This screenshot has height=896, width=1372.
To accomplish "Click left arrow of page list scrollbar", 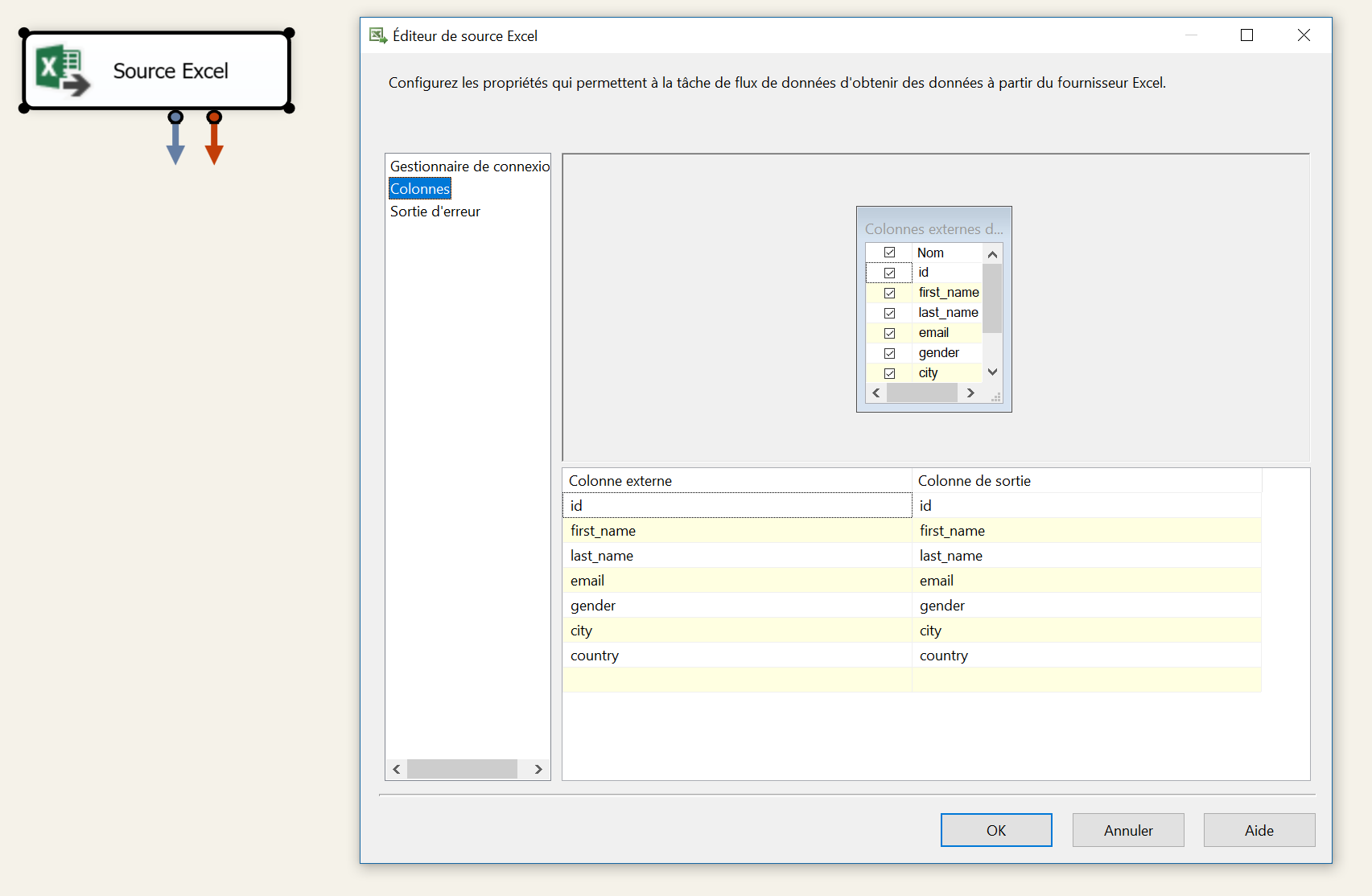I will [397, 770].
